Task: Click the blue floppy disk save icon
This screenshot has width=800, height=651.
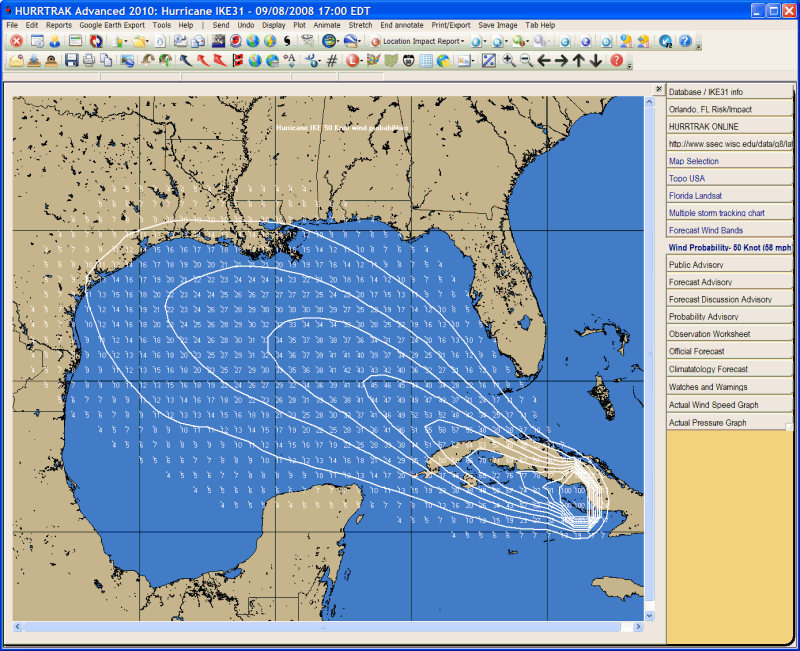Action: 71,61
